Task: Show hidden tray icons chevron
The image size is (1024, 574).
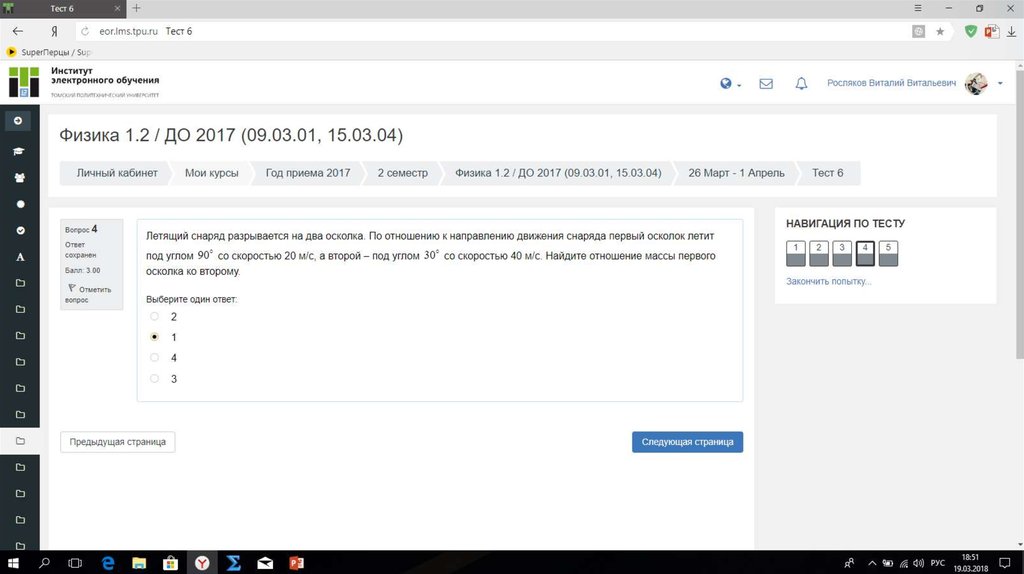Action: [872, 563]
